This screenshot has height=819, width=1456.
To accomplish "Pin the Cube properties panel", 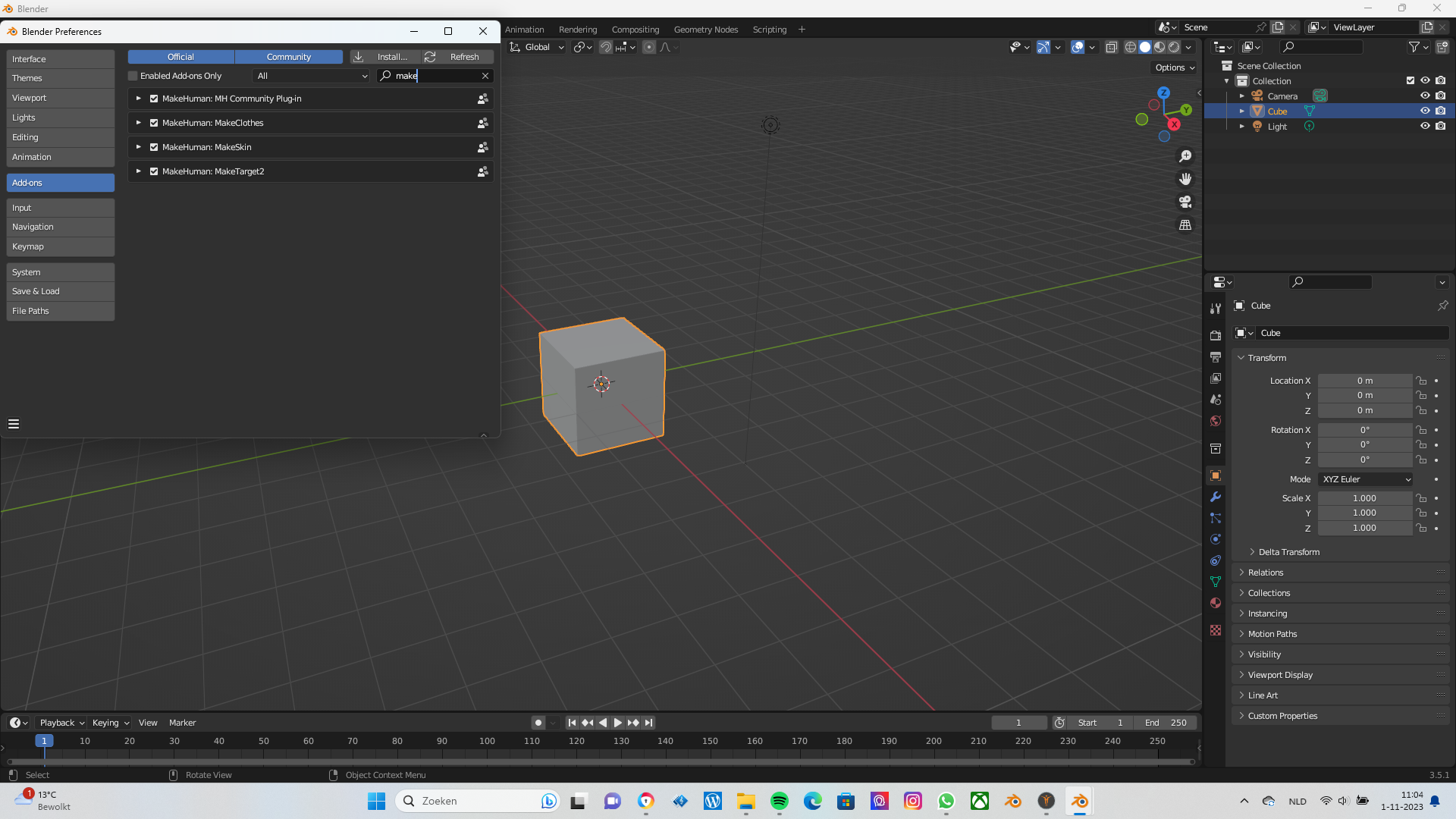I will click(1442, 306).
